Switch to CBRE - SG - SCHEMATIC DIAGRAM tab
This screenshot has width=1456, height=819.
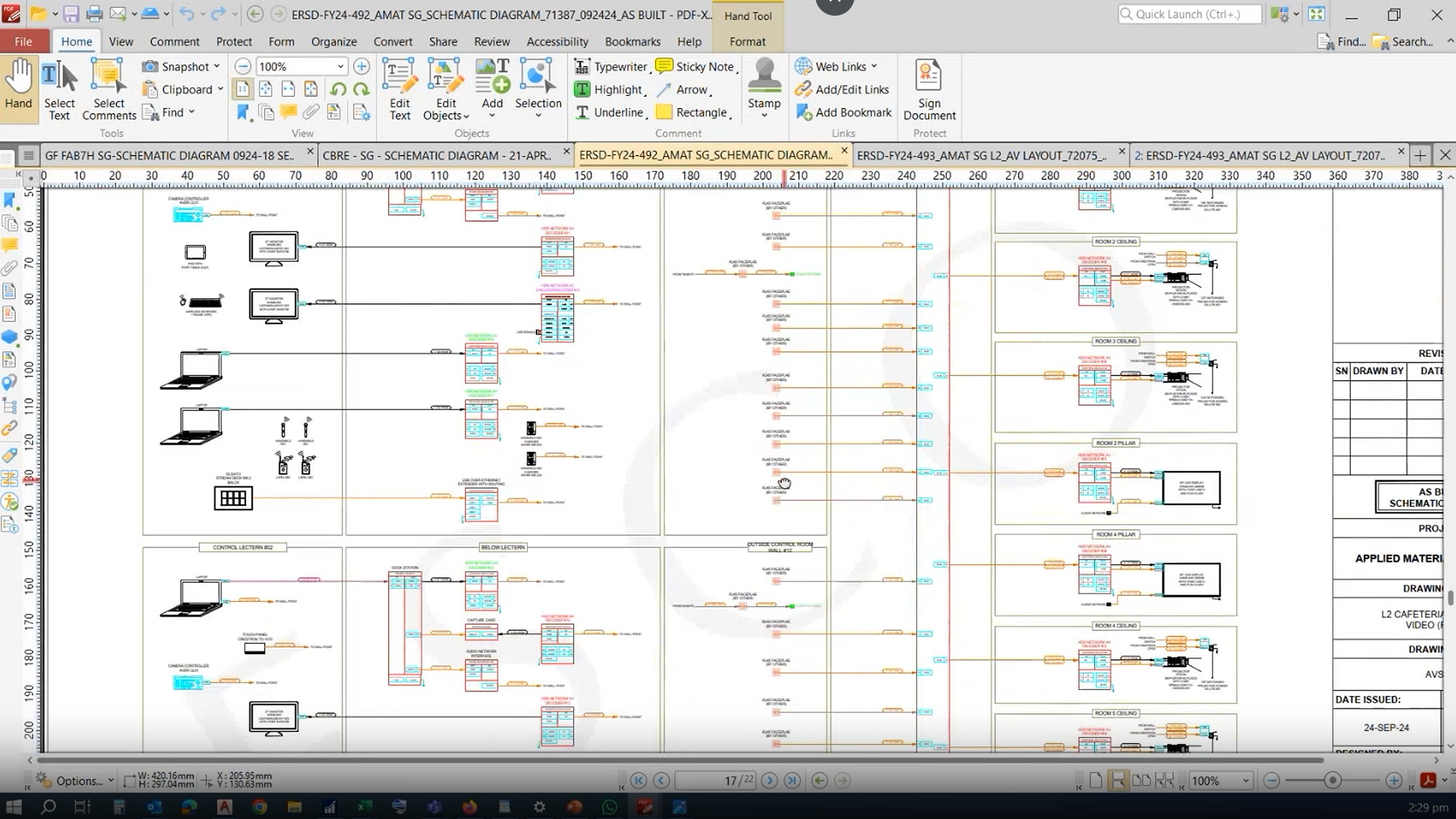pos(437,155)
